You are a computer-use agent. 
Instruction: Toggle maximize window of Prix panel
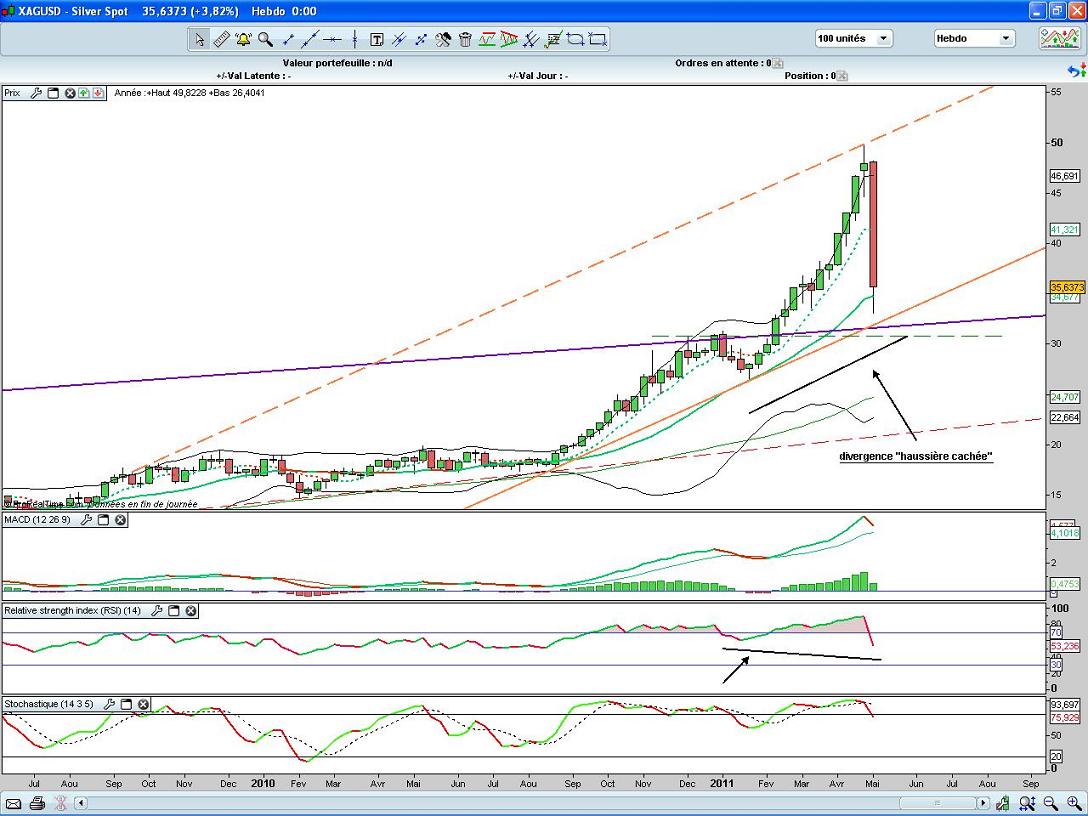click(x=54, y=93)
